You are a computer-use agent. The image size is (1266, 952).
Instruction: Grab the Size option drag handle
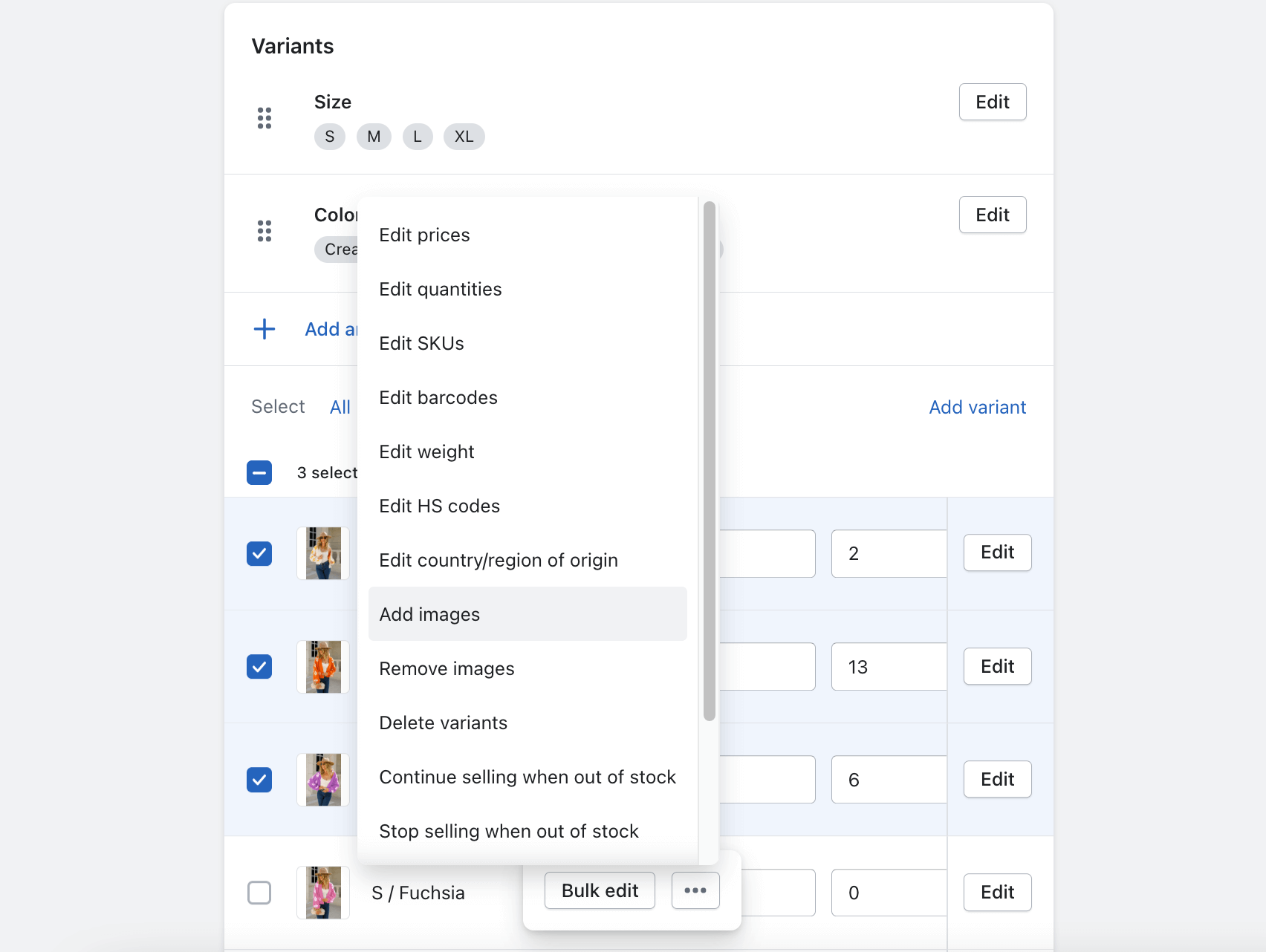264,118
